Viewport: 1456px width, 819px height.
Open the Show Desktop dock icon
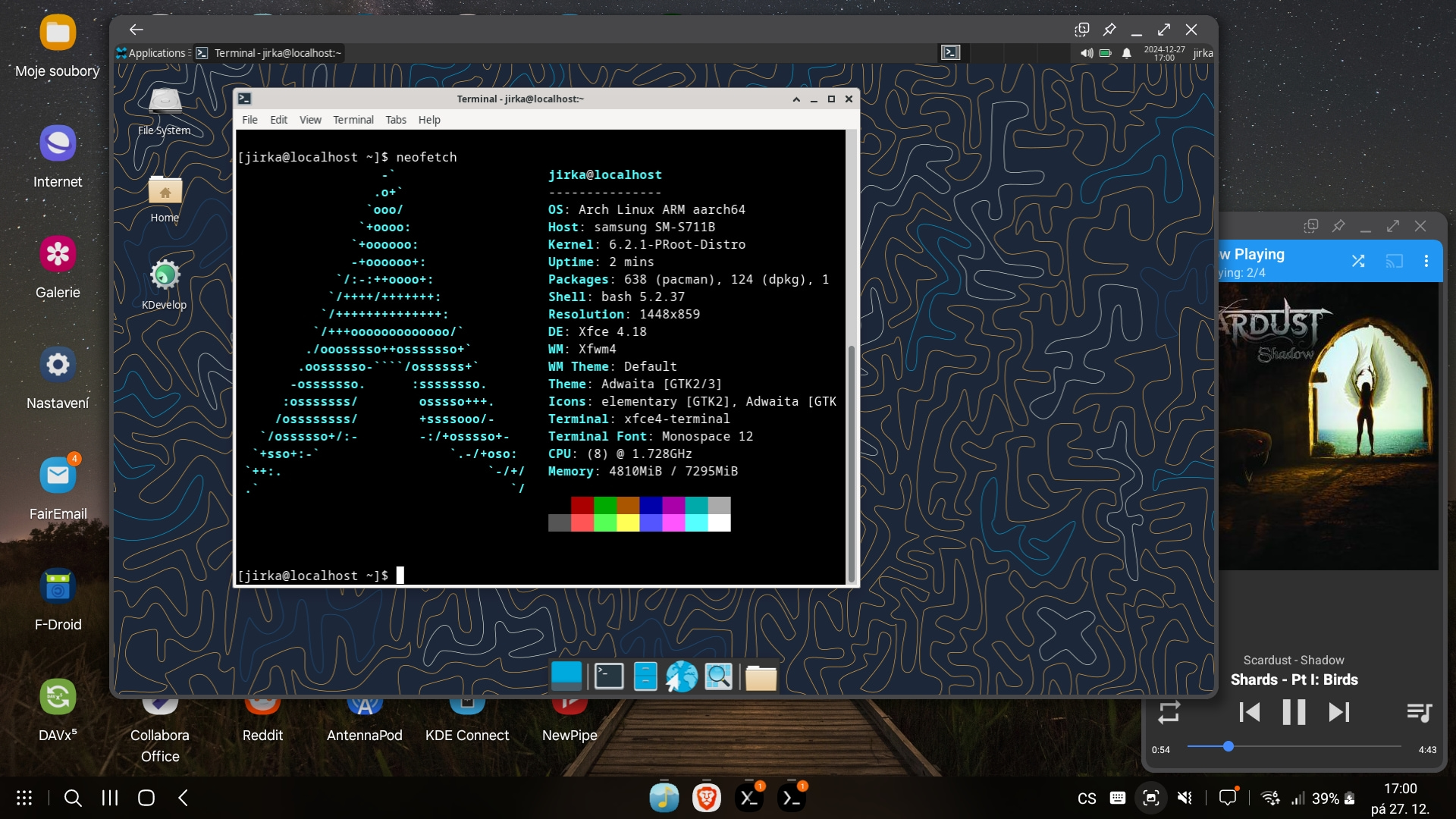[x=566, y=676]
